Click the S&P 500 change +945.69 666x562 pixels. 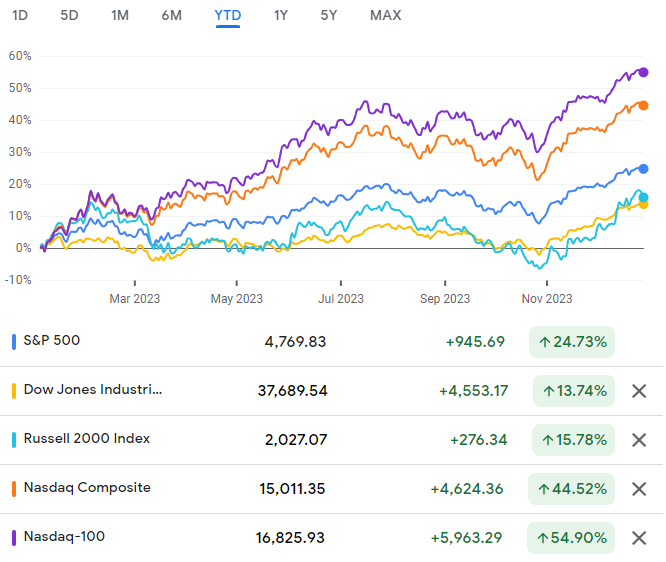(x=475, y=342)
